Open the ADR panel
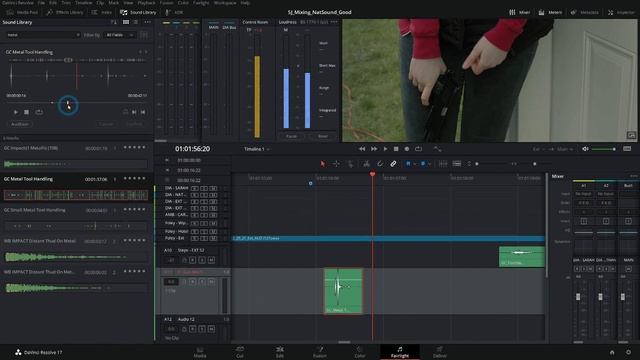This screenshot has width=640, height=360. pyautogui.click(x=174, y=12)
